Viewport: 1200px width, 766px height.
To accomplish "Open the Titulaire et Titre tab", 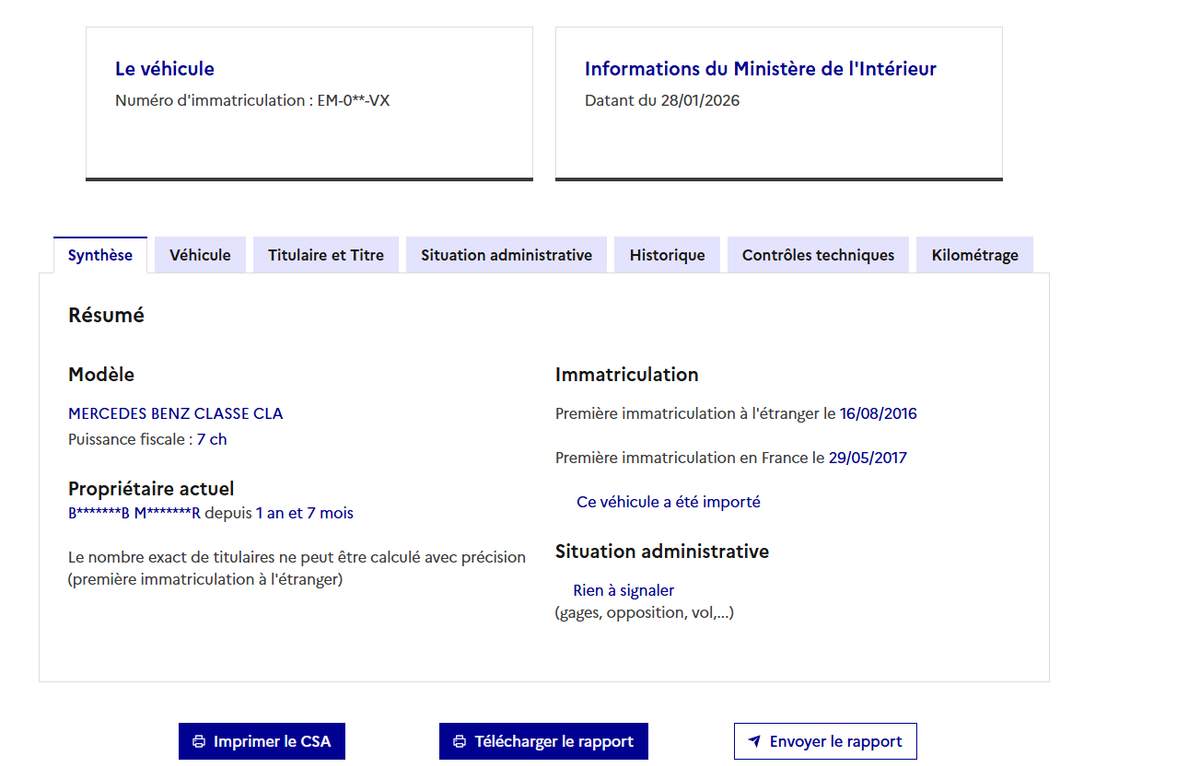I will (326, 255).
